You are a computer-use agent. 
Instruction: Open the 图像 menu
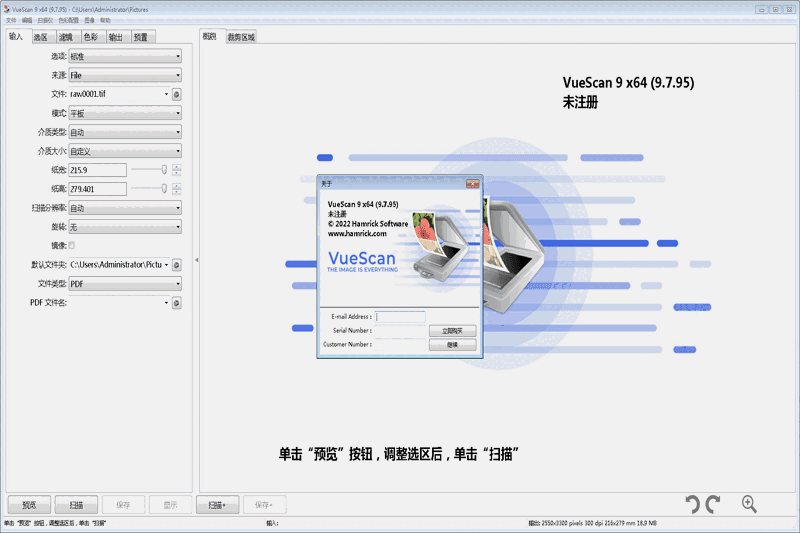[89, 20]
